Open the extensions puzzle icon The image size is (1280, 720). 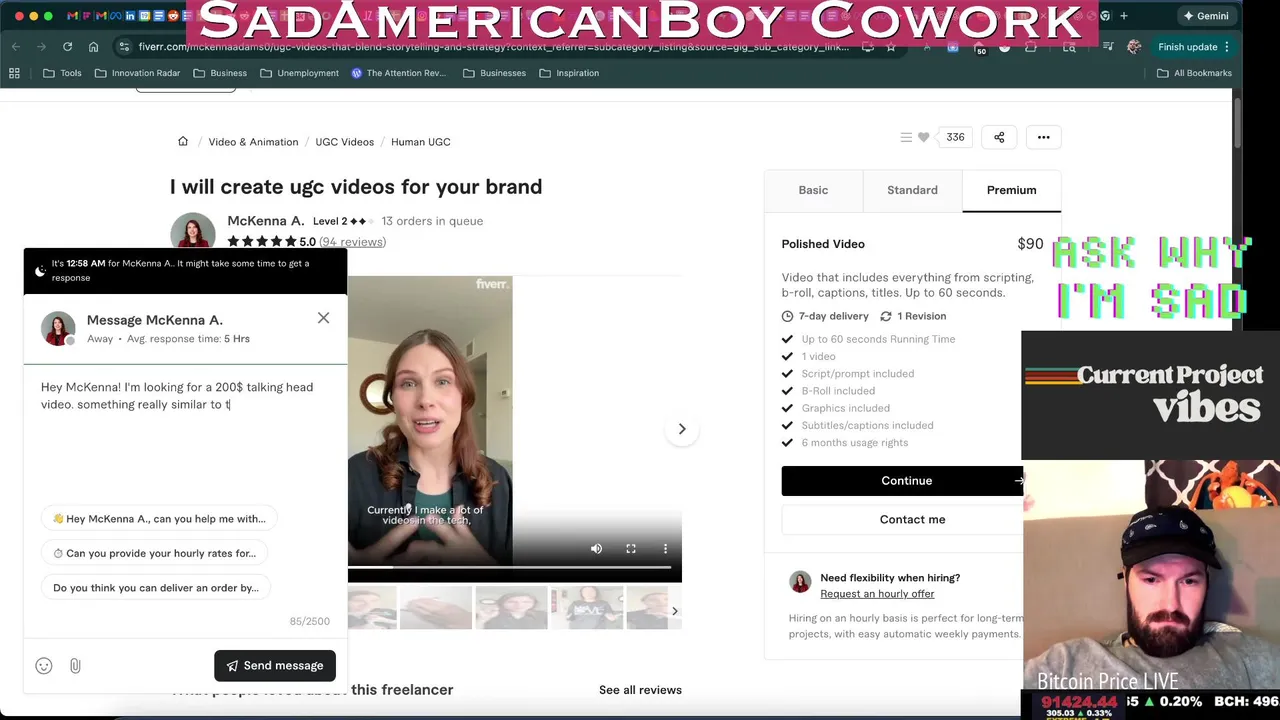pos(1030,47)
